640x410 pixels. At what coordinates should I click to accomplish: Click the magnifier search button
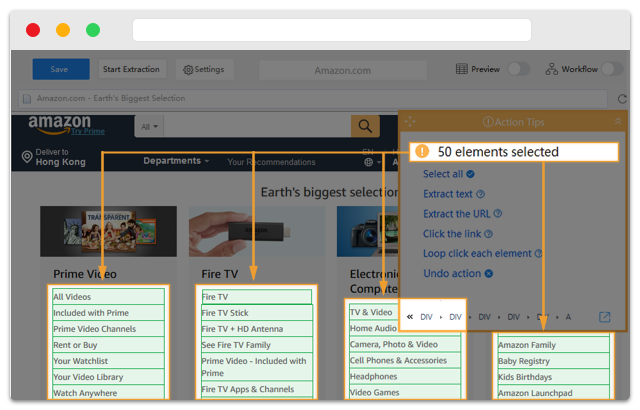pos(365,126)
